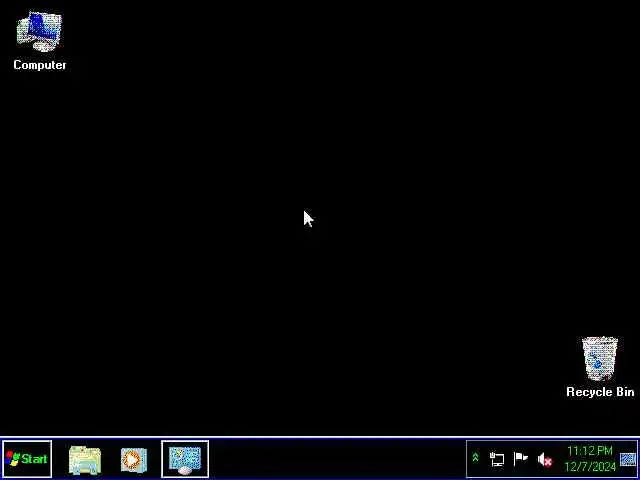
Task: Click the show desktop button at tray end
Action: tap(628, 459)
